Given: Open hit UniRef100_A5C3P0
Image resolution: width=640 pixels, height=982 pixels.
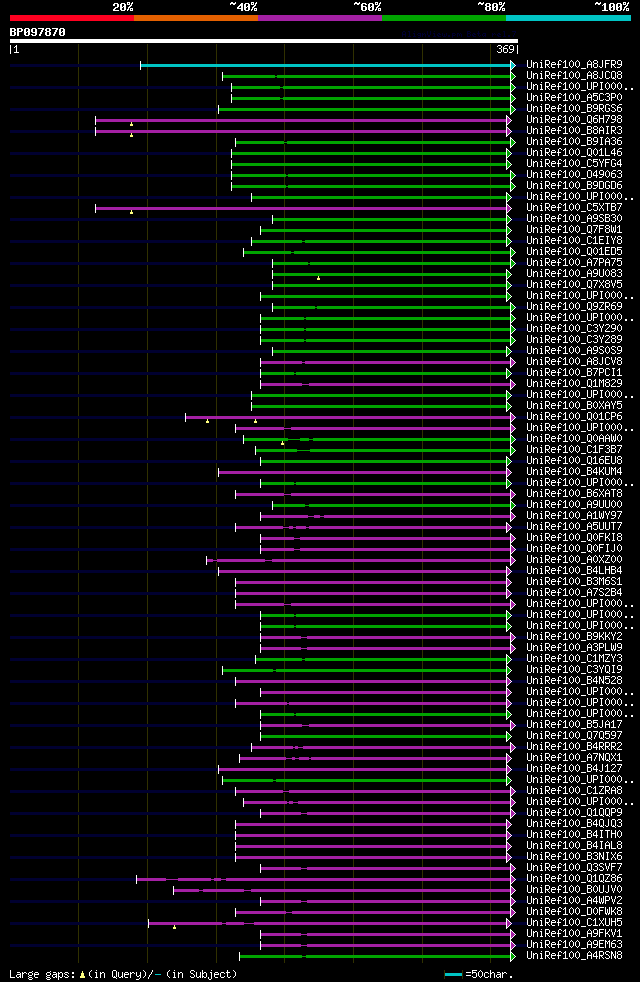Looking at the screenshot, I should [x=574, y=98].
